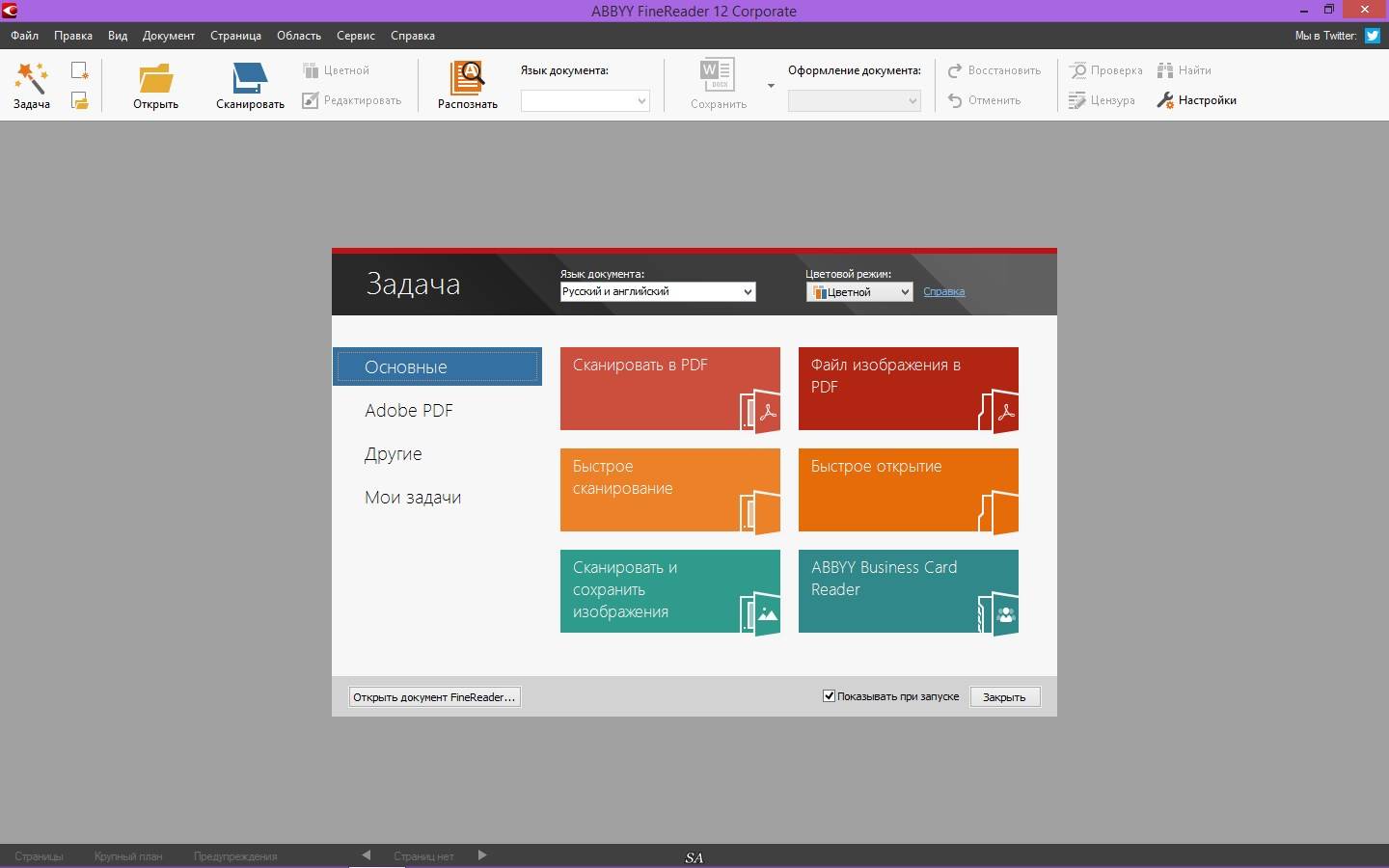Launch the Сканировать в PDF task tile
This screenshot has height=868, width=1389.
[670, 389]
